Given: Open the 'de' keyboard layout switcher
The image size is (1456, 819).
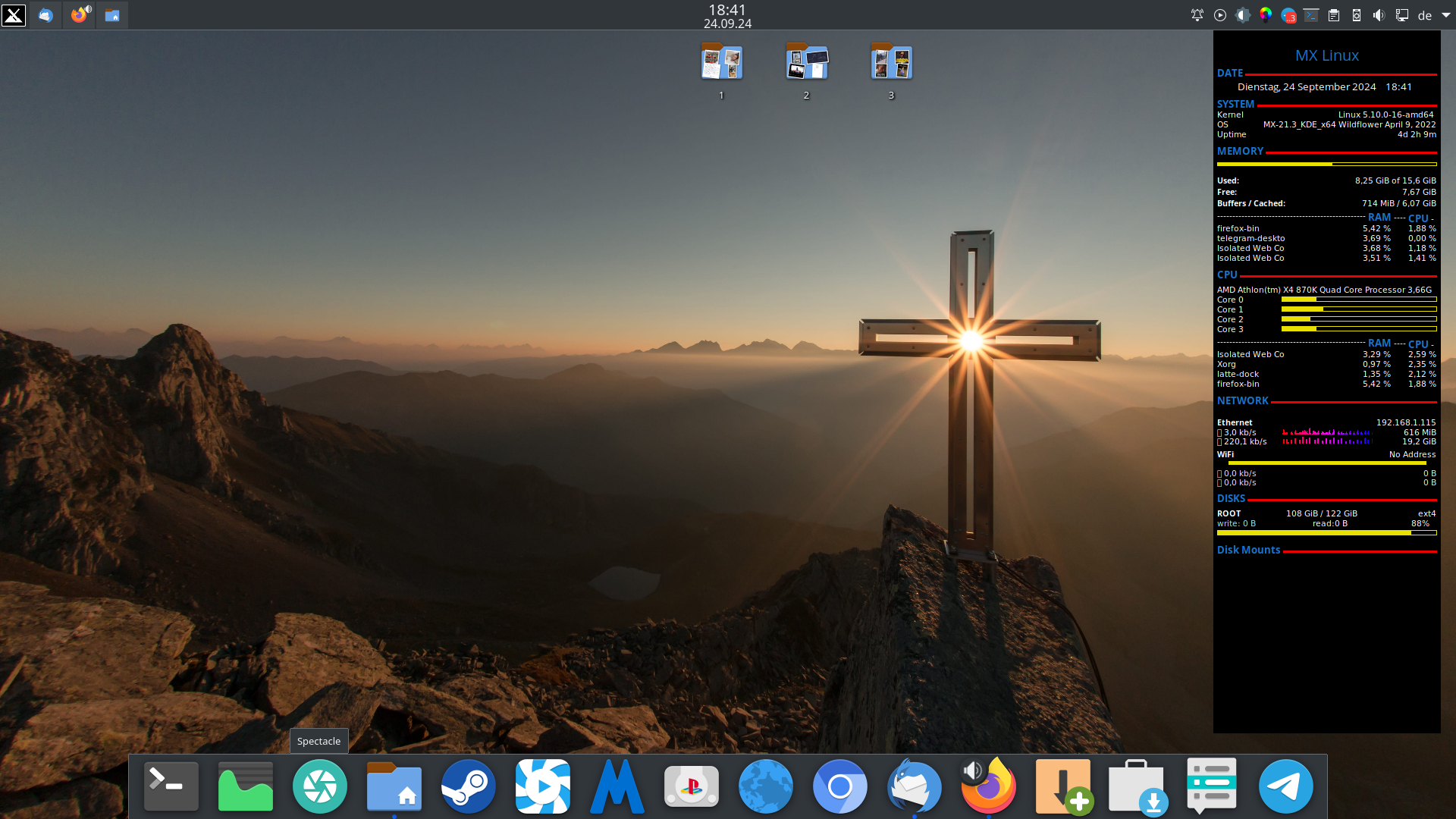Looking at the screenshot, I should pos(1425,15).
